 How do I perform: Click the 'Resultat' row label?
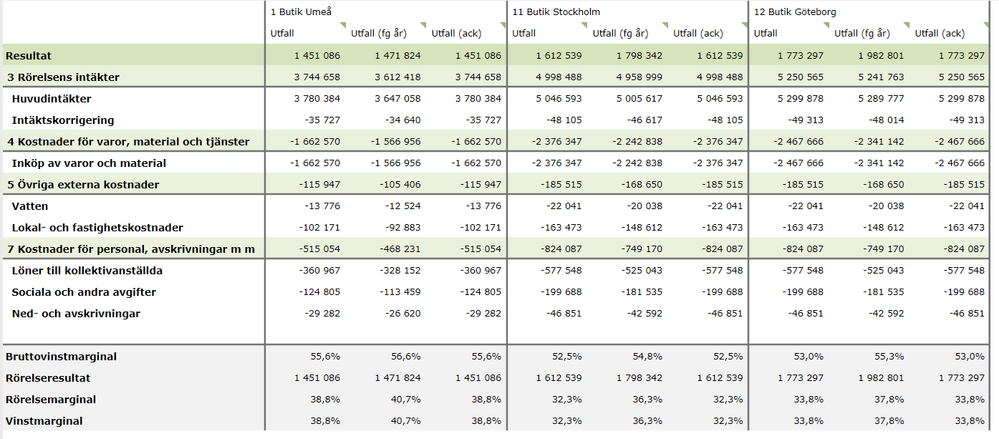pyautogui.click(x=32, y=55)
